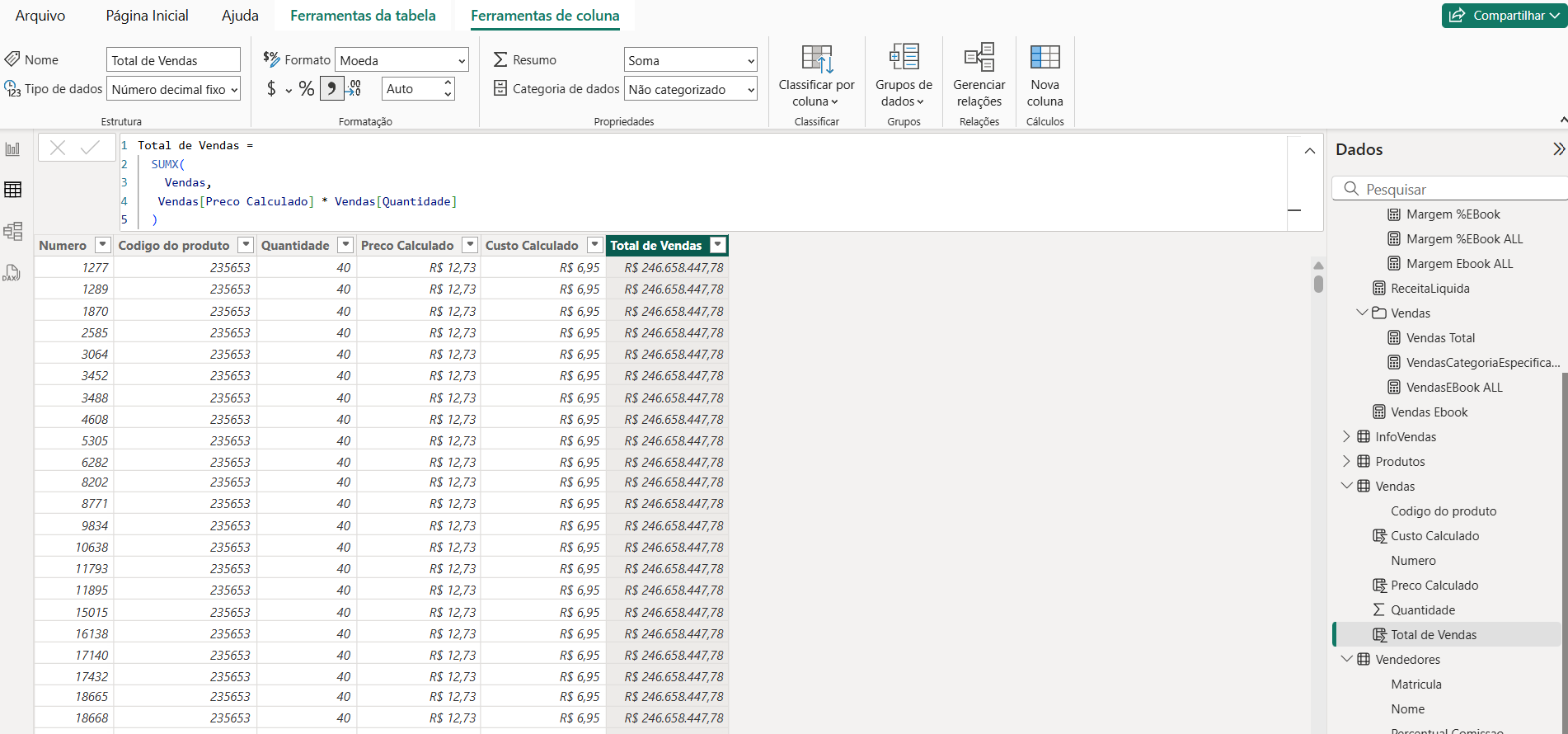Click formula editor line with SUMX(

point(167,164)
